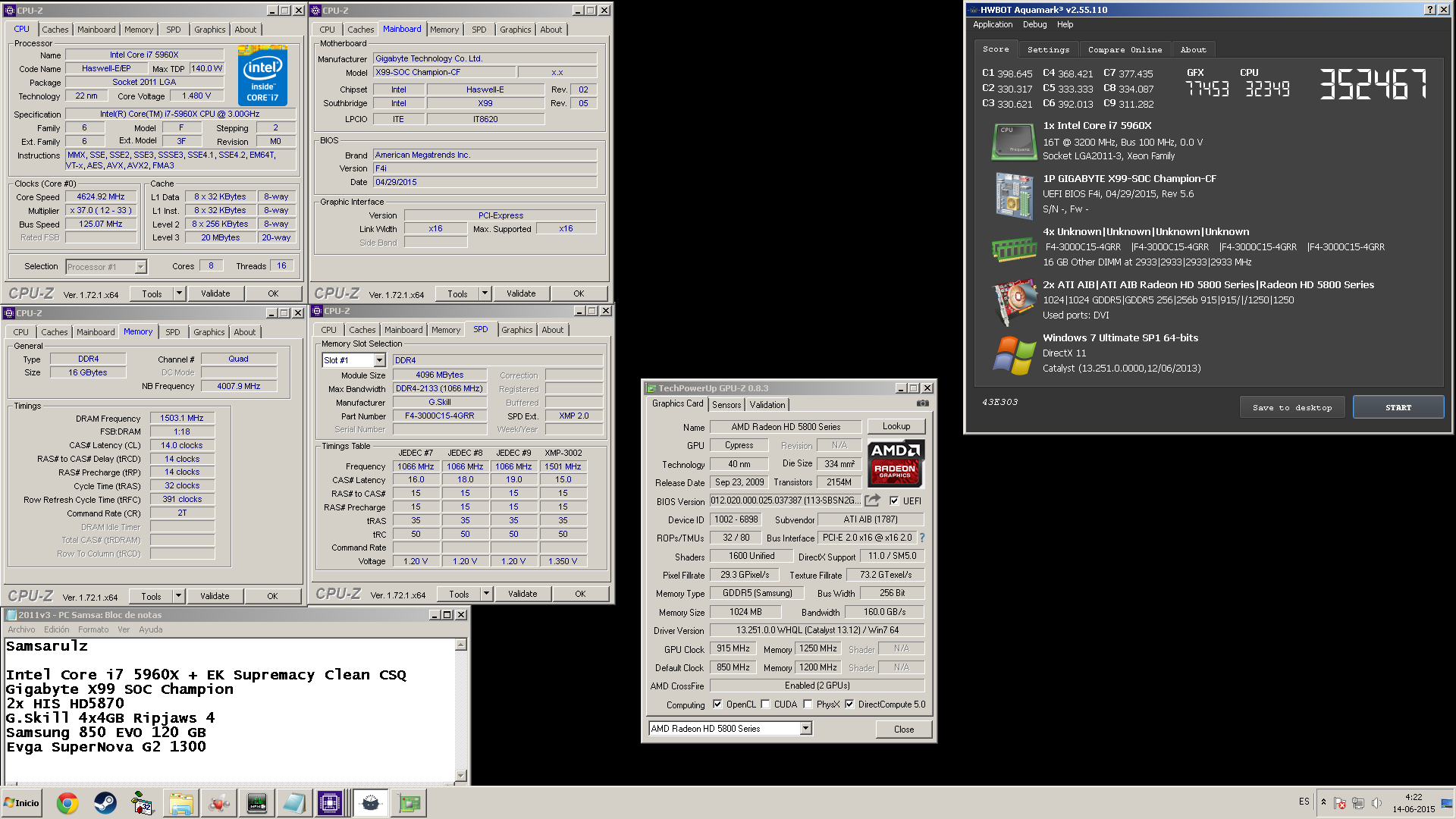1456x819 pixels.
Task: Open the Caches tab in the CPU window
Action: [x=55, y=30]
